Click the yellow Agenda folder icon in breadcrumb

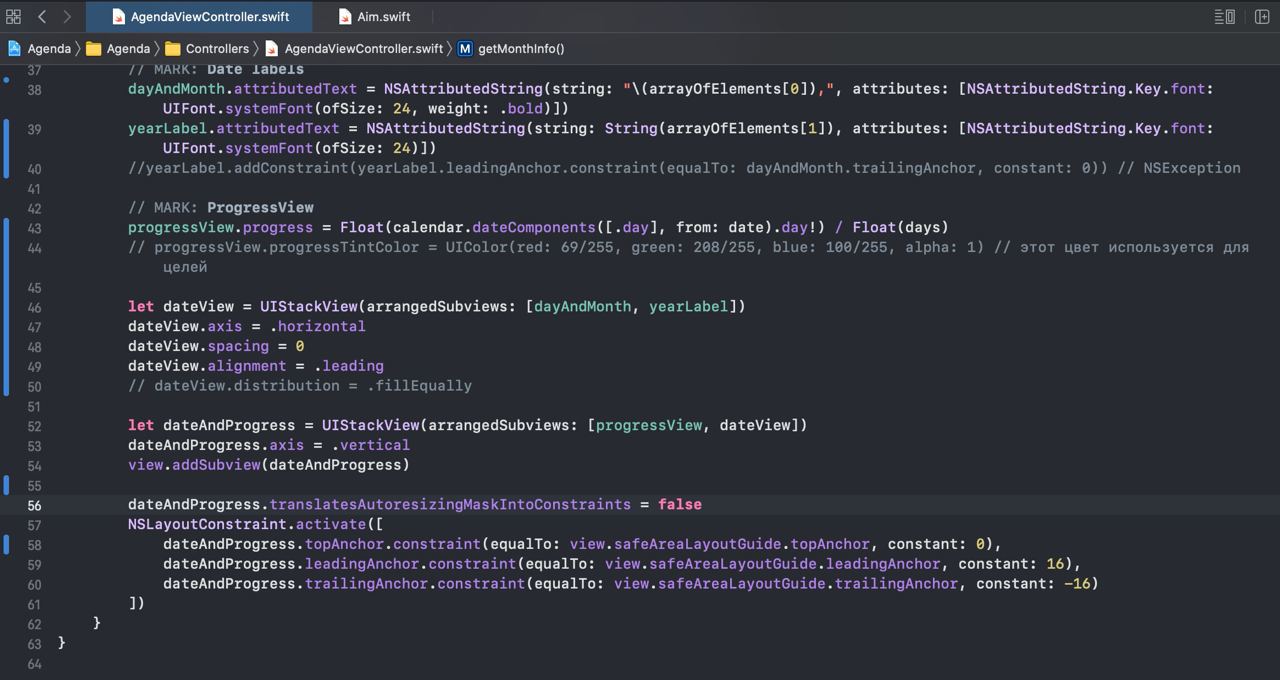coord(94,48)
